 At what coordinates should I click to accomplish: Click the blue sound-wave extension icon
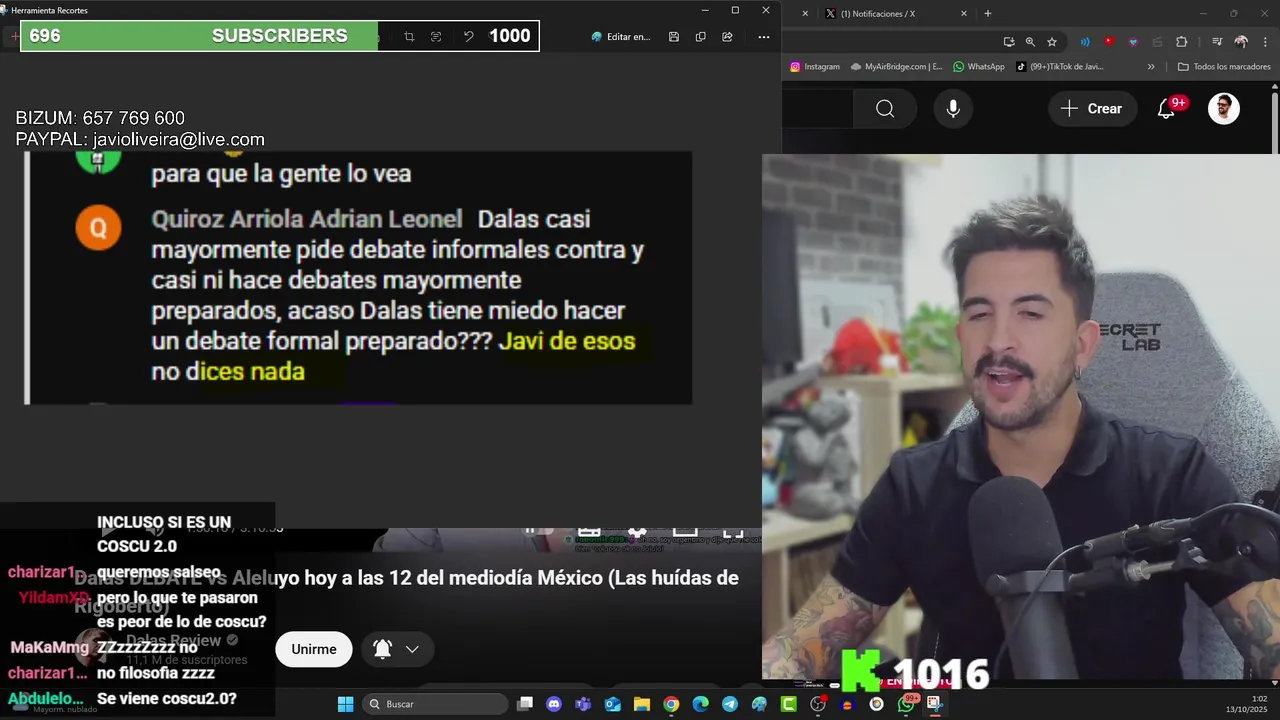[1085, 42]
